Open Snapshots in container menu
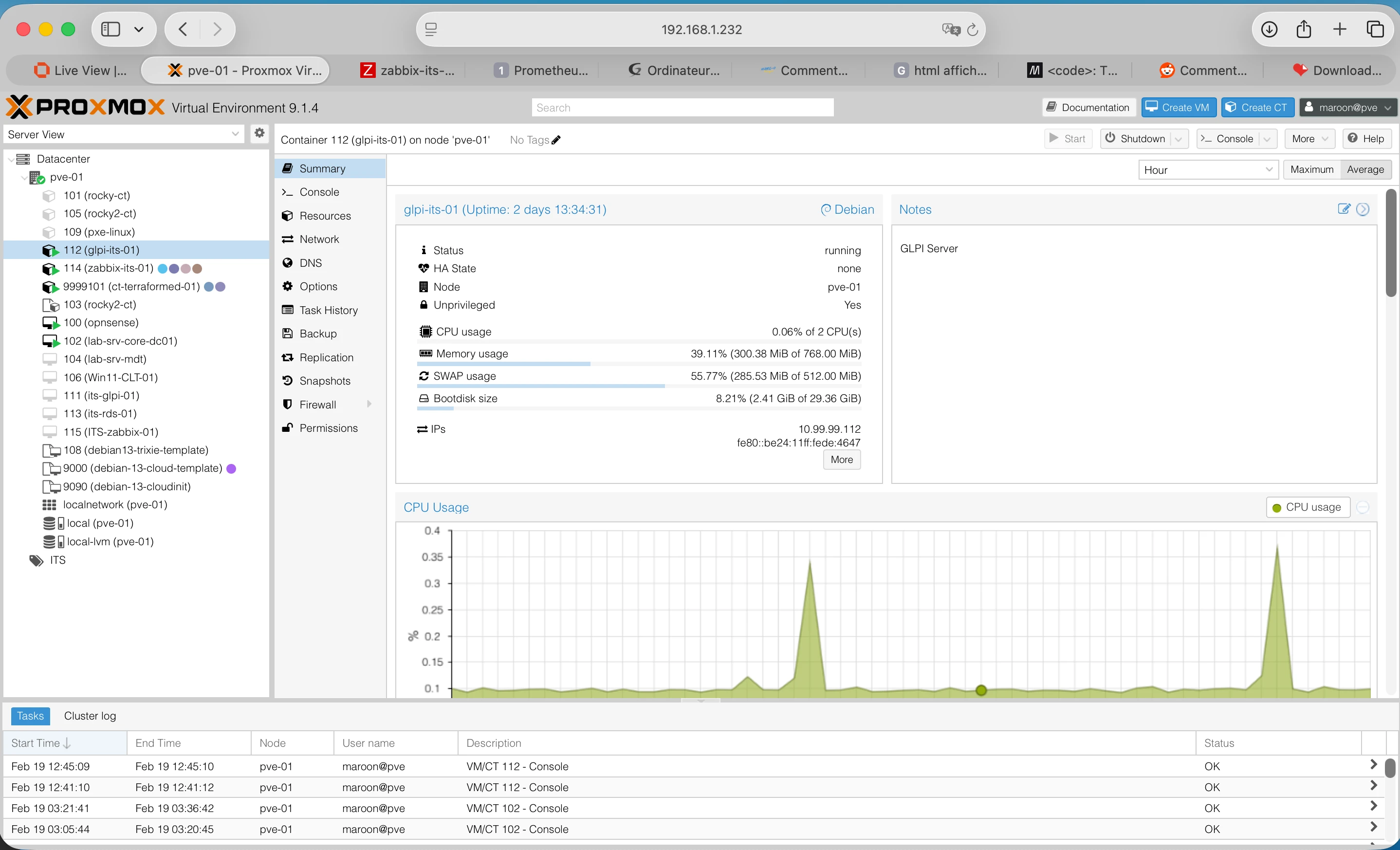This screenshot has width=1400, height=850. 324,381
